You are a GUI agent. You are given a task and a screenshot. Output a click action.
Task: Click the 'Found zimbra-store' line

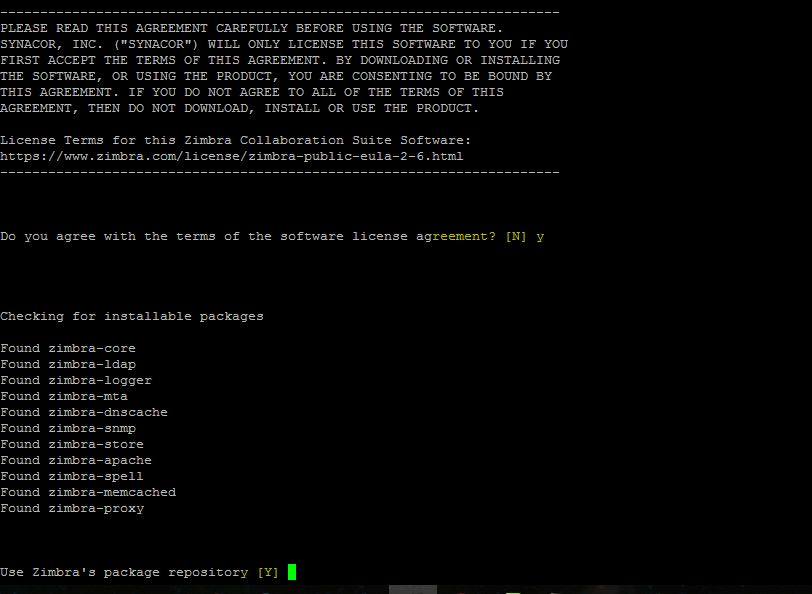(72, 444)
